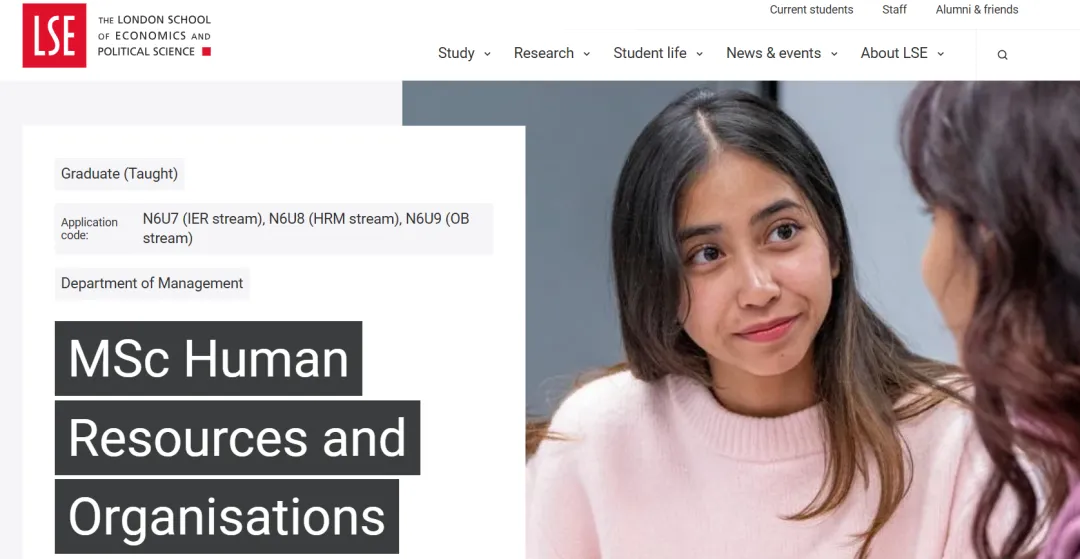Open the Student life navigation item
The height and width of the screenshot is (559, 1080).
click(x=650, y=53)
